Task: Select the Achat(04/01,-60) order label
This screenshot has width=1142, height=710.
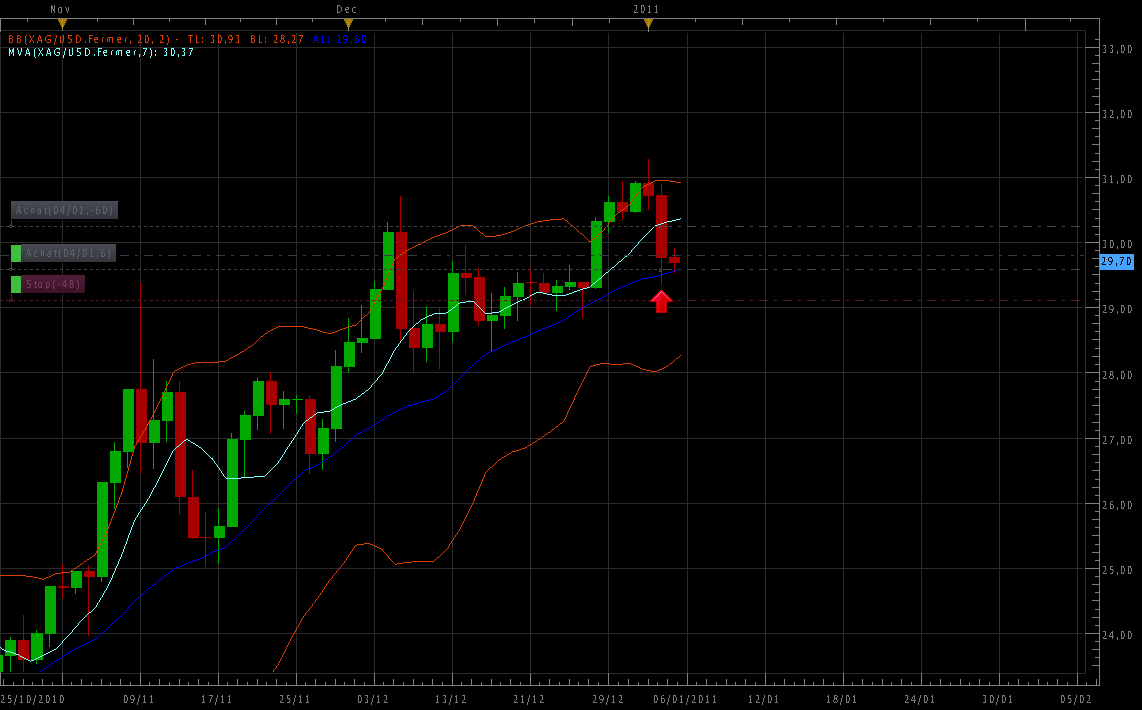Action: click(x=64, y=210)
